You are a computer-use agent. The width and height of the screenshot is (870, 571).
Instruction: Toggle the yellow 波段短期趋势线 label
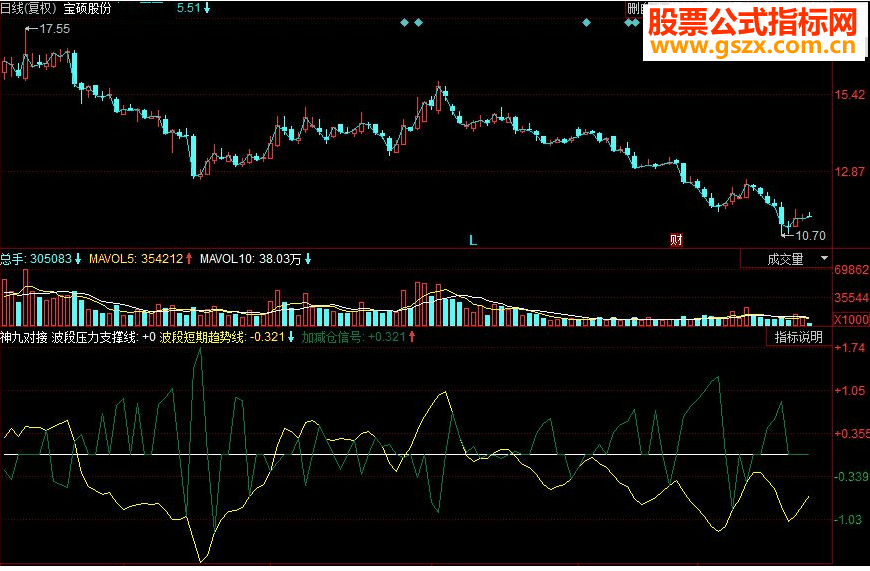pos(203,337)
